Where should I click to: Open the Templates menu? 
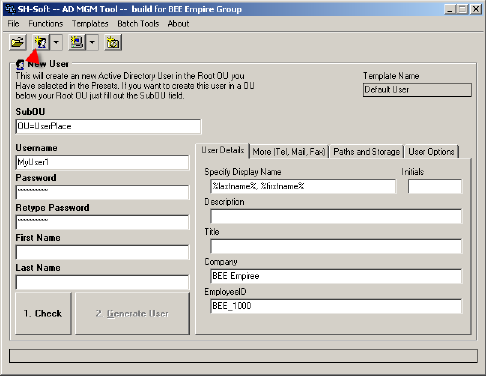[x=90, y=24]
